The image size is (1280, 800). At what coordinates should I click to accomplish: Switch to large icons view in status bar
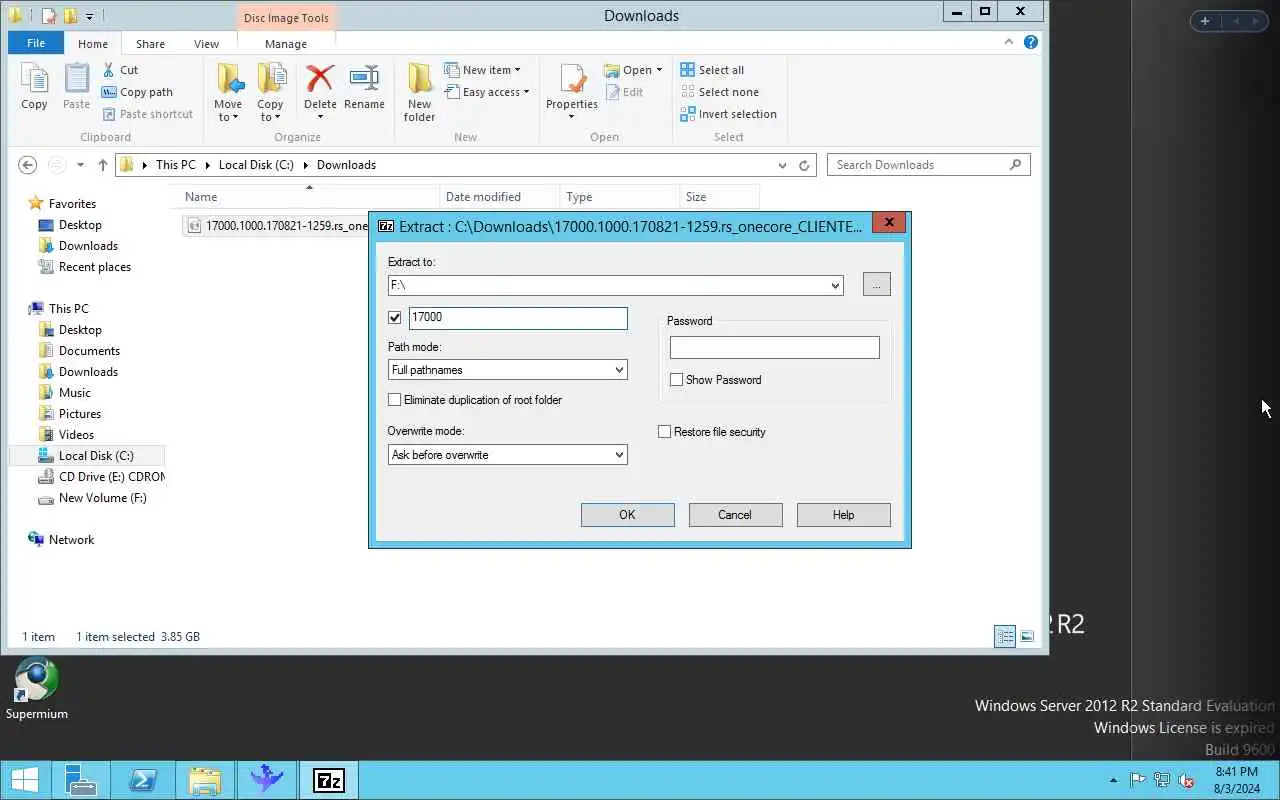[1027, 636]
